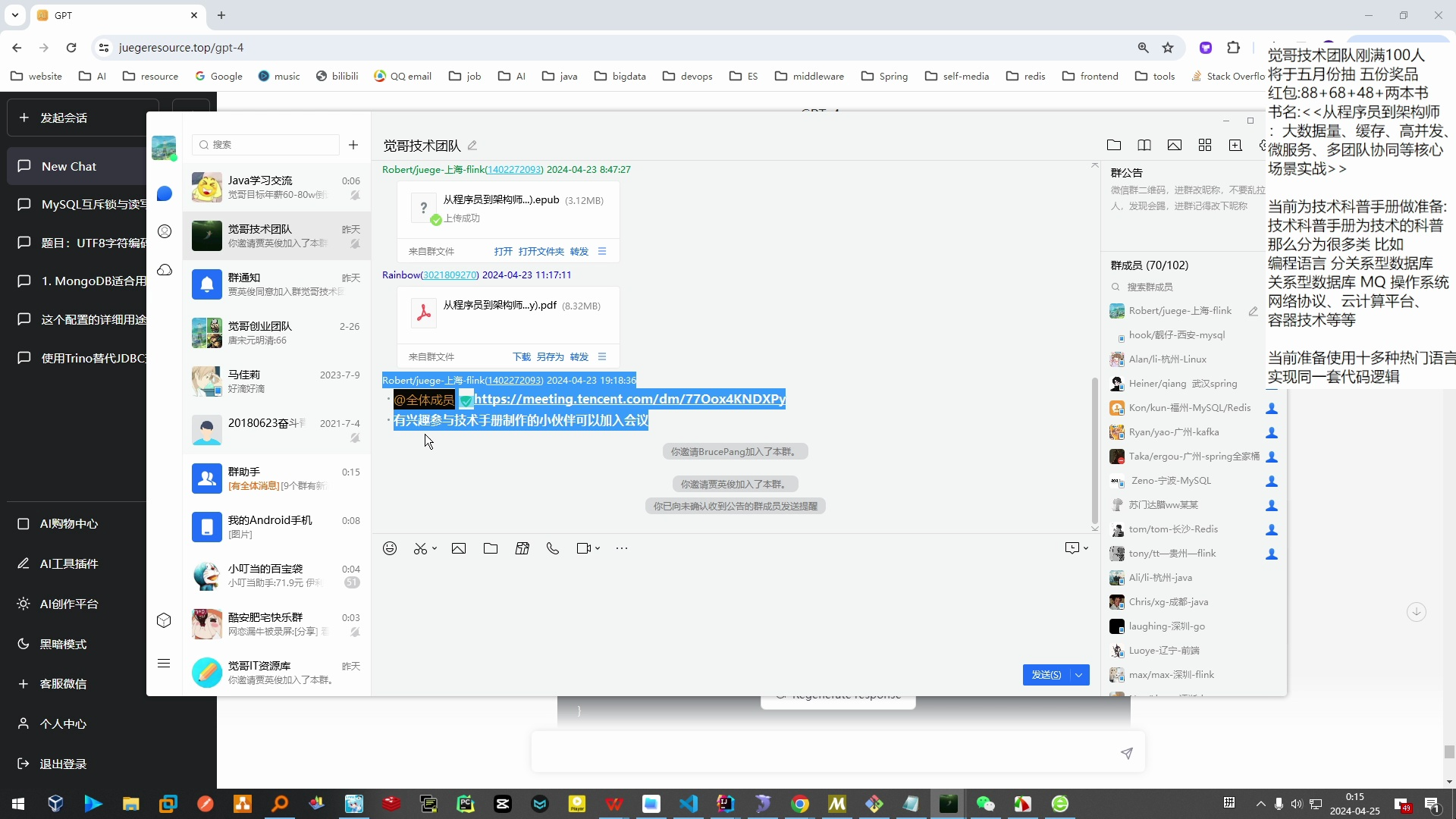1456x819 pixels.
Task: Click New Chat in the GPT sidebar
Action: coord(77,166)
